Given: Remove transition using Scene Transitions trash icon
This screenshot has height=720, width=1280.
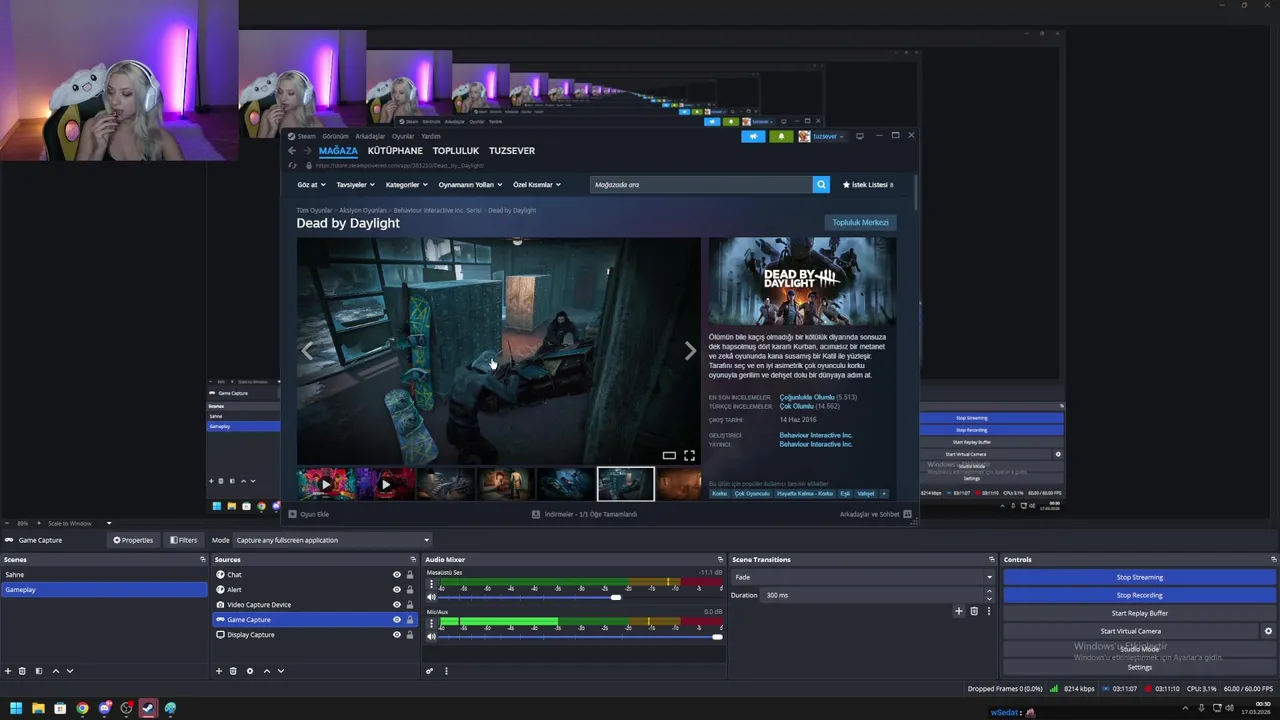Looking at the screenshot, I should click(974, 611).
